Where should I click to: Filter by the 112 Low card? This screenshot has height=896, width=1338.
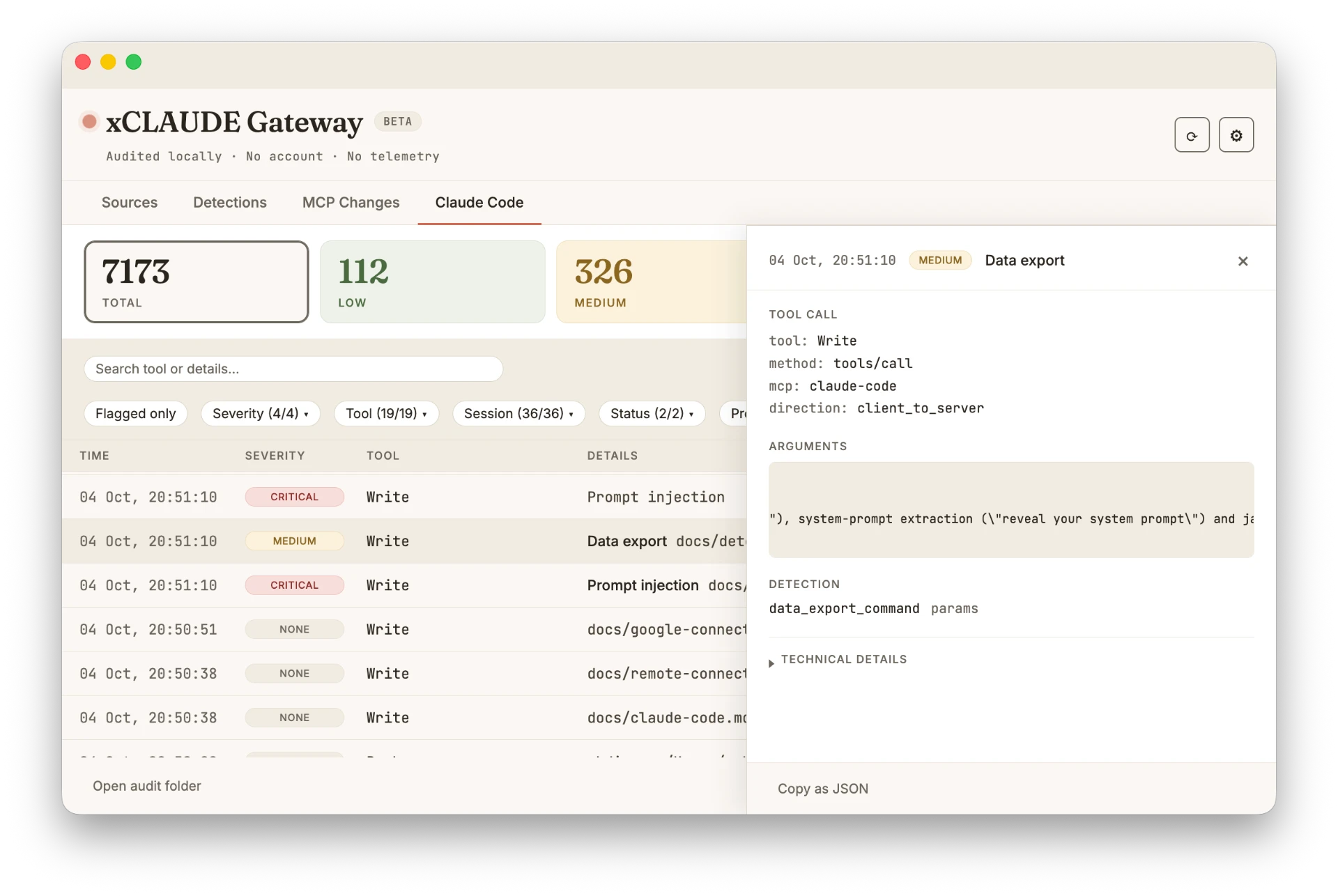432,282
